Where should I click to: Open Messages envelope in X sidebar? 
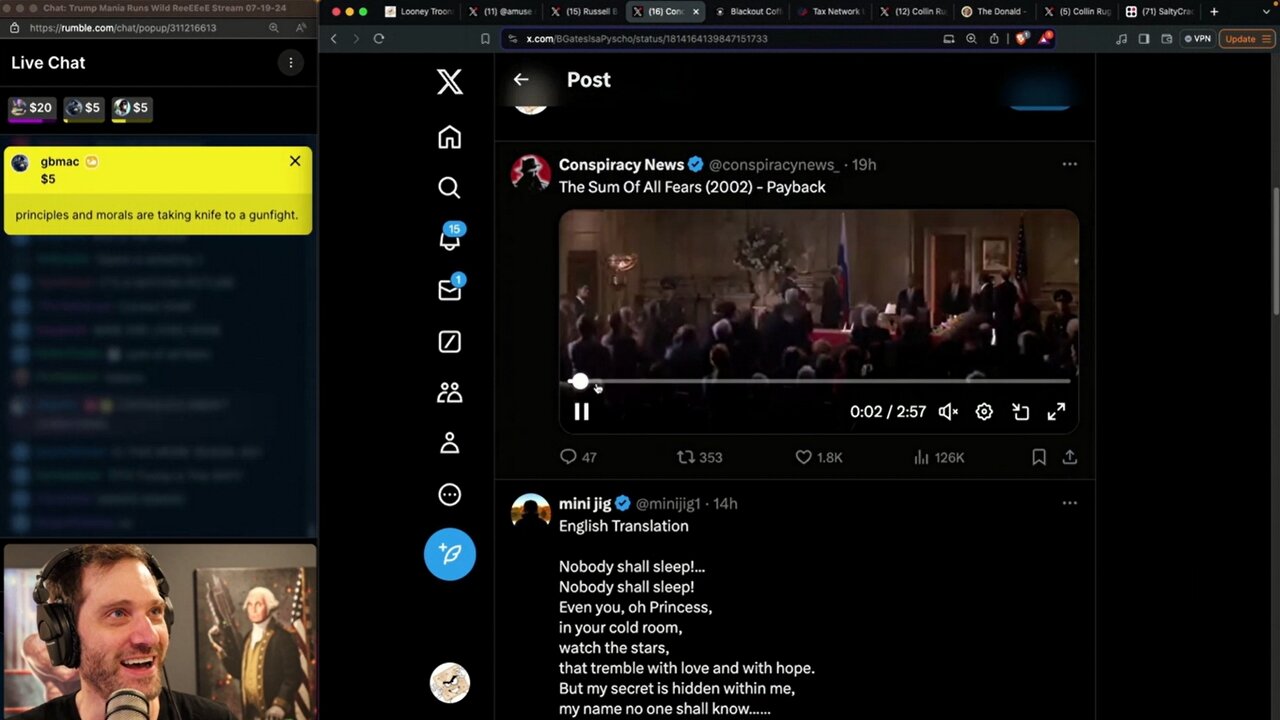point(450,288)
